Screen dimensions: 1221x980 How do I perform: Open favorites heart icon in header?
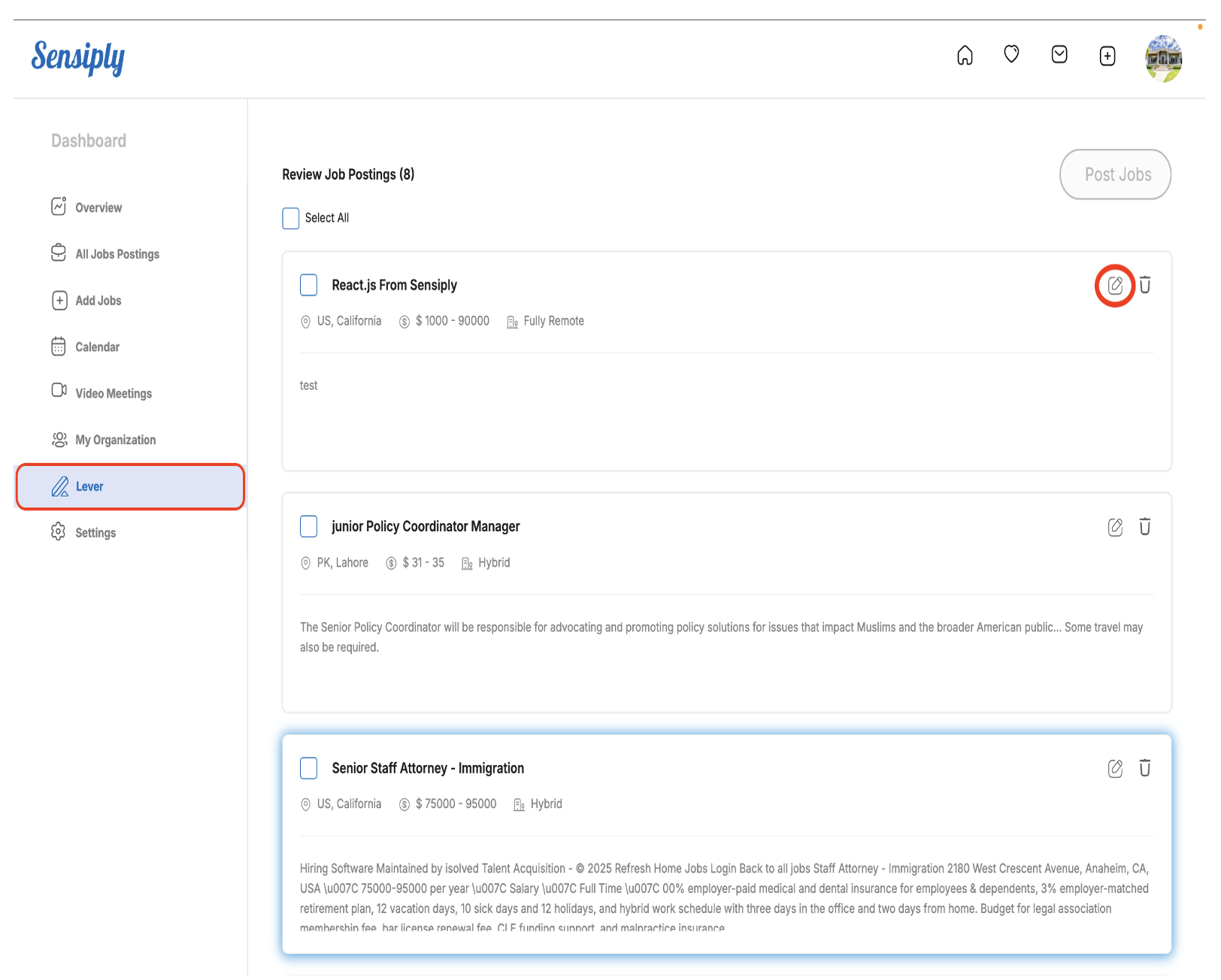pyautogui.click(x=1011, y=54)
